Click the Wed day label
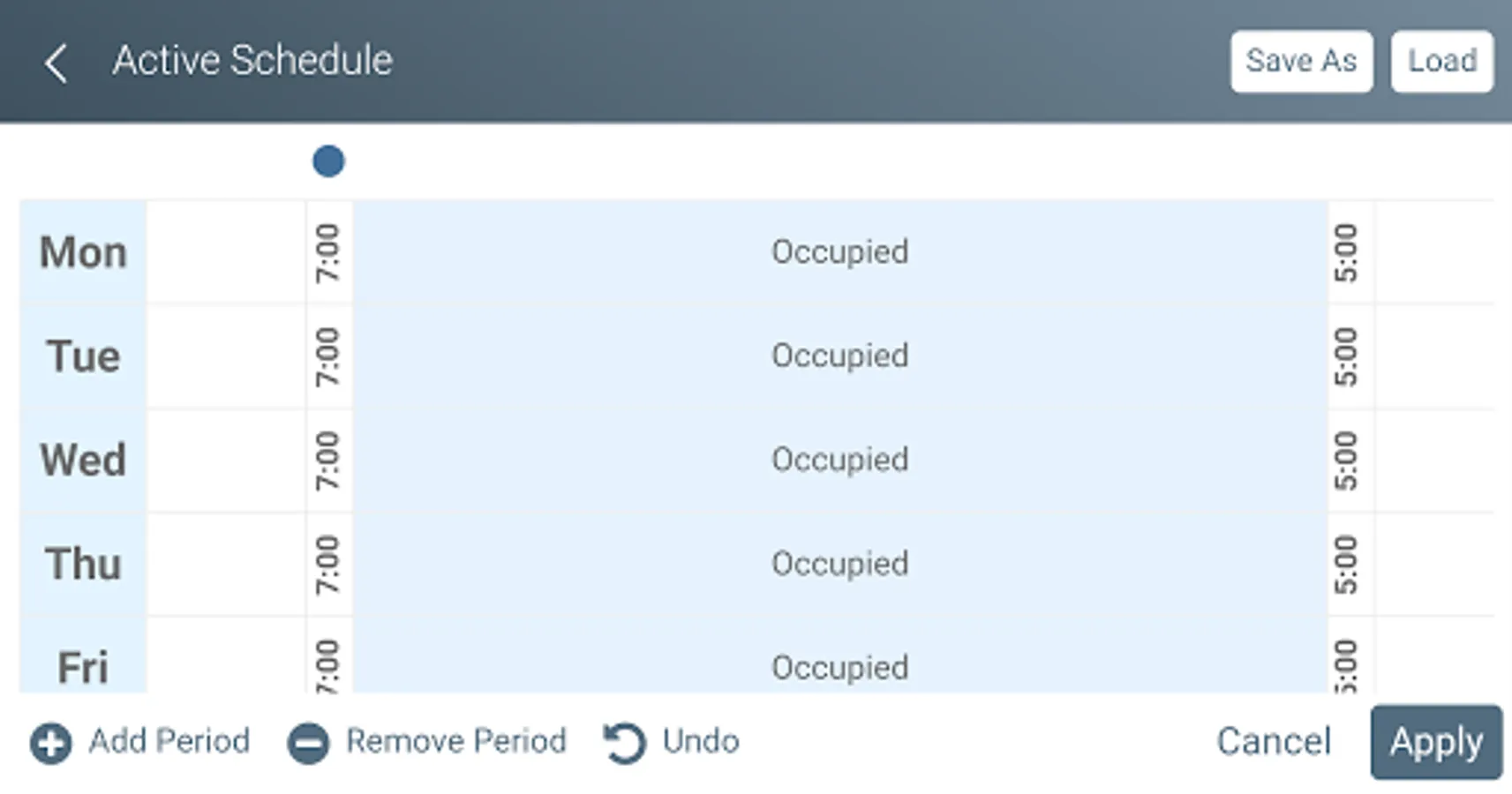 click(83, 461)
